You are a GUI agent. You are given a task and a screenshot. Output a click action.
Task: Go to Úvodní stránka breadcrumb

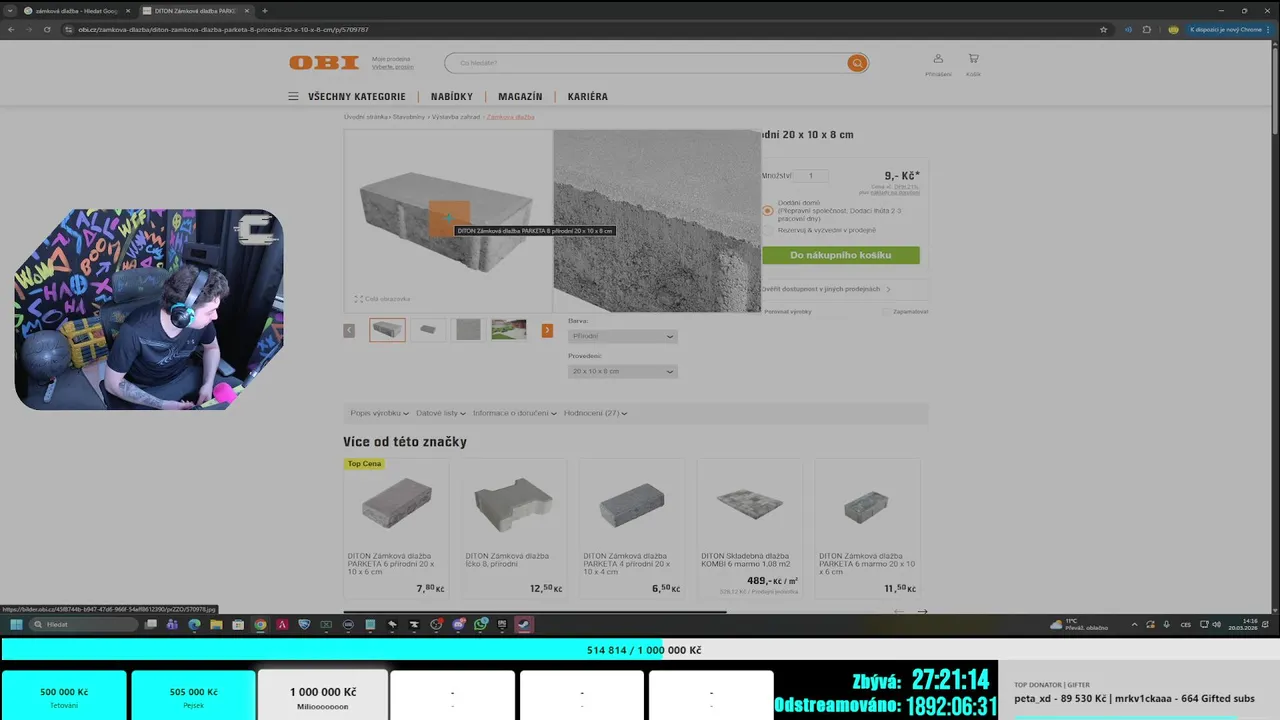click(x=366, y=117)
